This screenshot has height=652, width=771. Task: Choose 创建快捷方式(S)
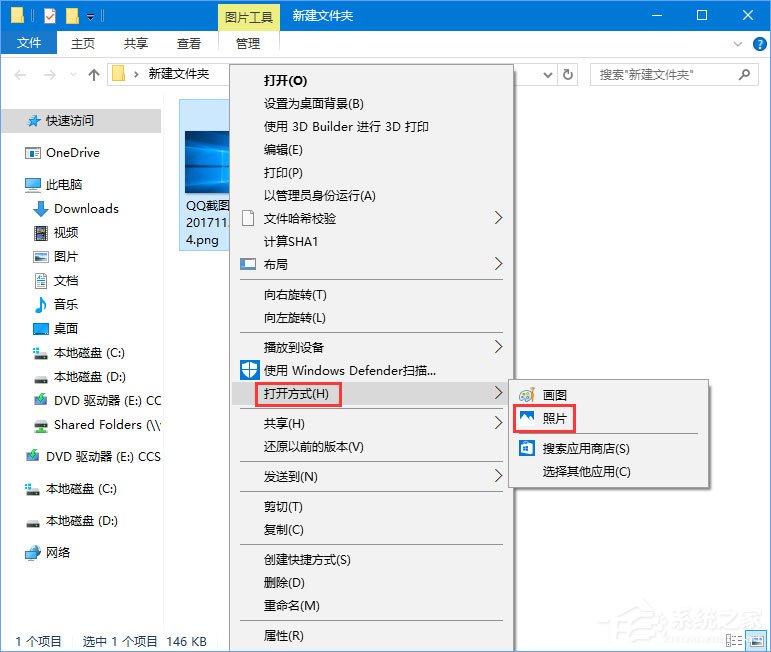(307, 560)
